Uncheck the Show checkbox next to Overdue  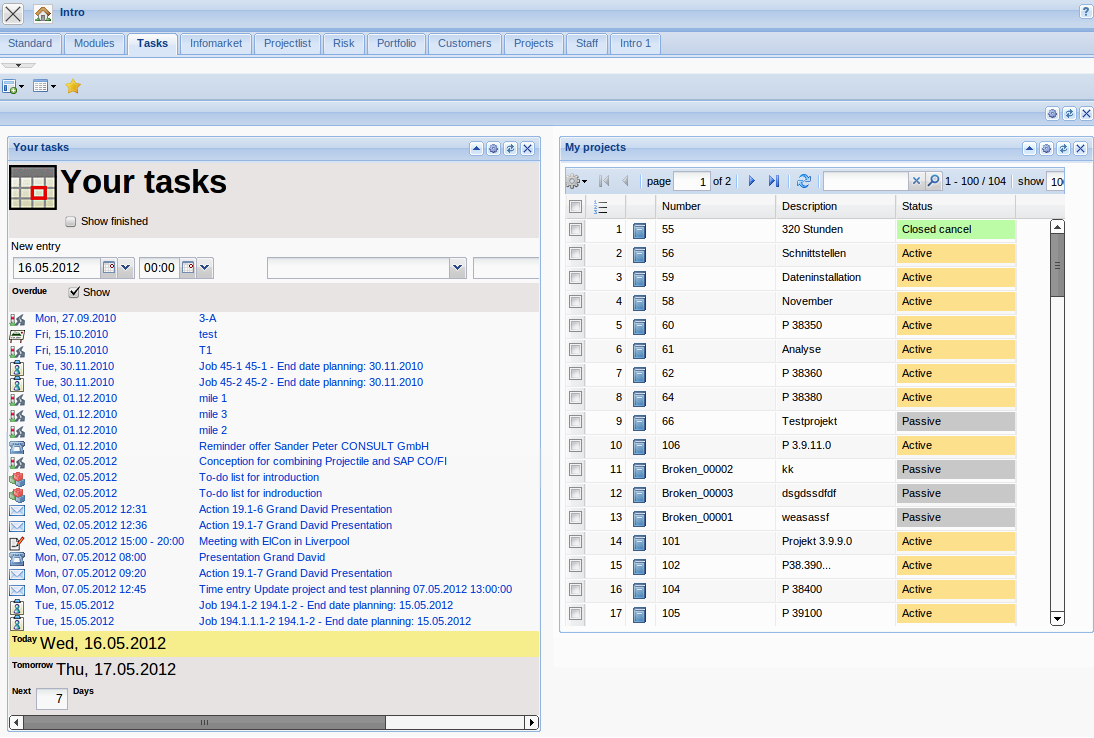pos(74,290)
